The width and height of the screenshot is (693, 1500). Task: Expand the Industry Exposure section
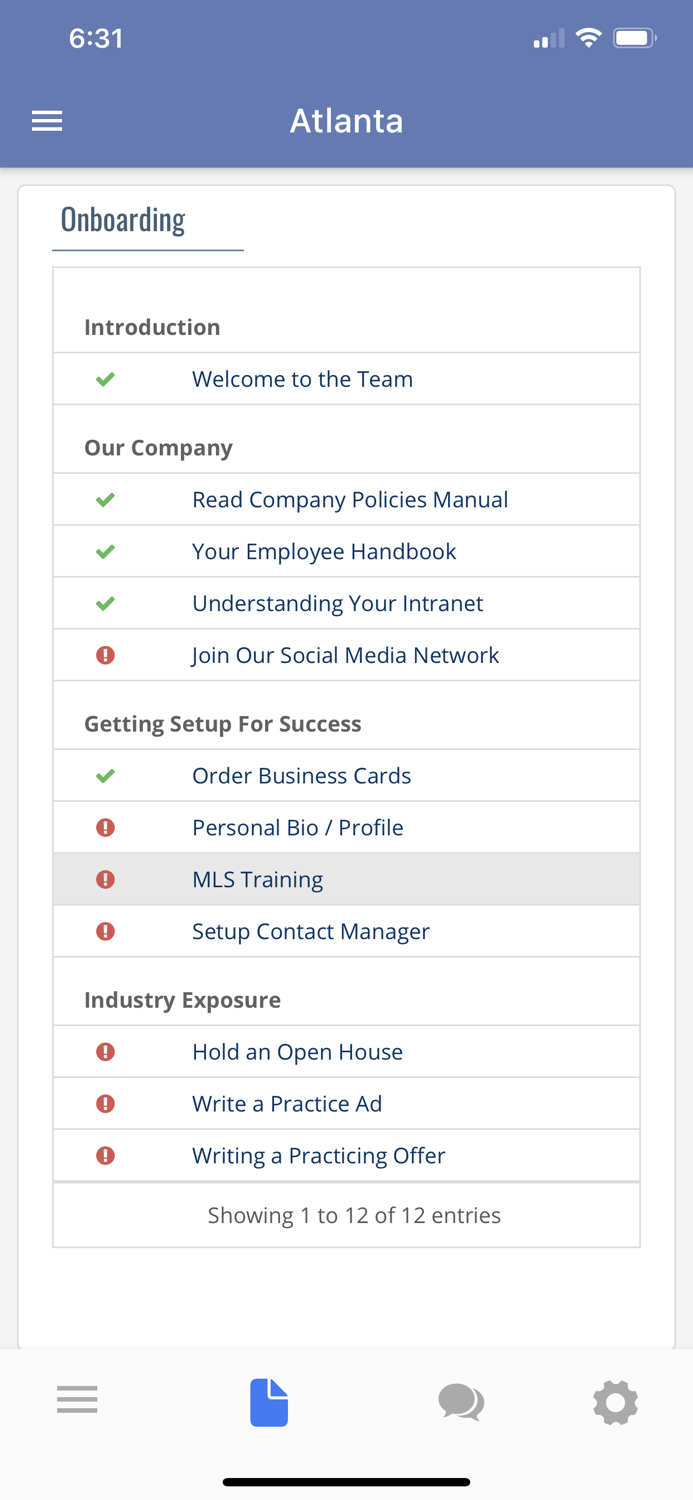coord(182,999)
